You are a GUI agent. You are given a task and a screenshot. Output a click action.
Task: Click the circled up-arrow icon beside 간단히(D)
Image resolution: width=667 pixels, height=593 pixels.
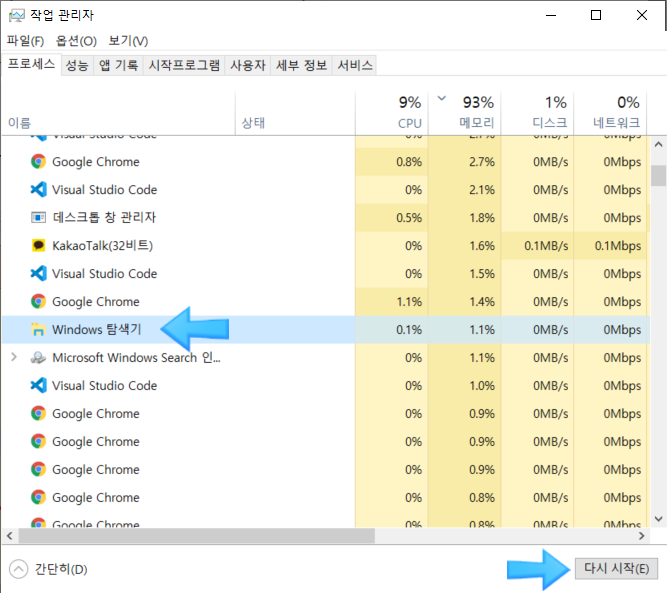point(18,569)
